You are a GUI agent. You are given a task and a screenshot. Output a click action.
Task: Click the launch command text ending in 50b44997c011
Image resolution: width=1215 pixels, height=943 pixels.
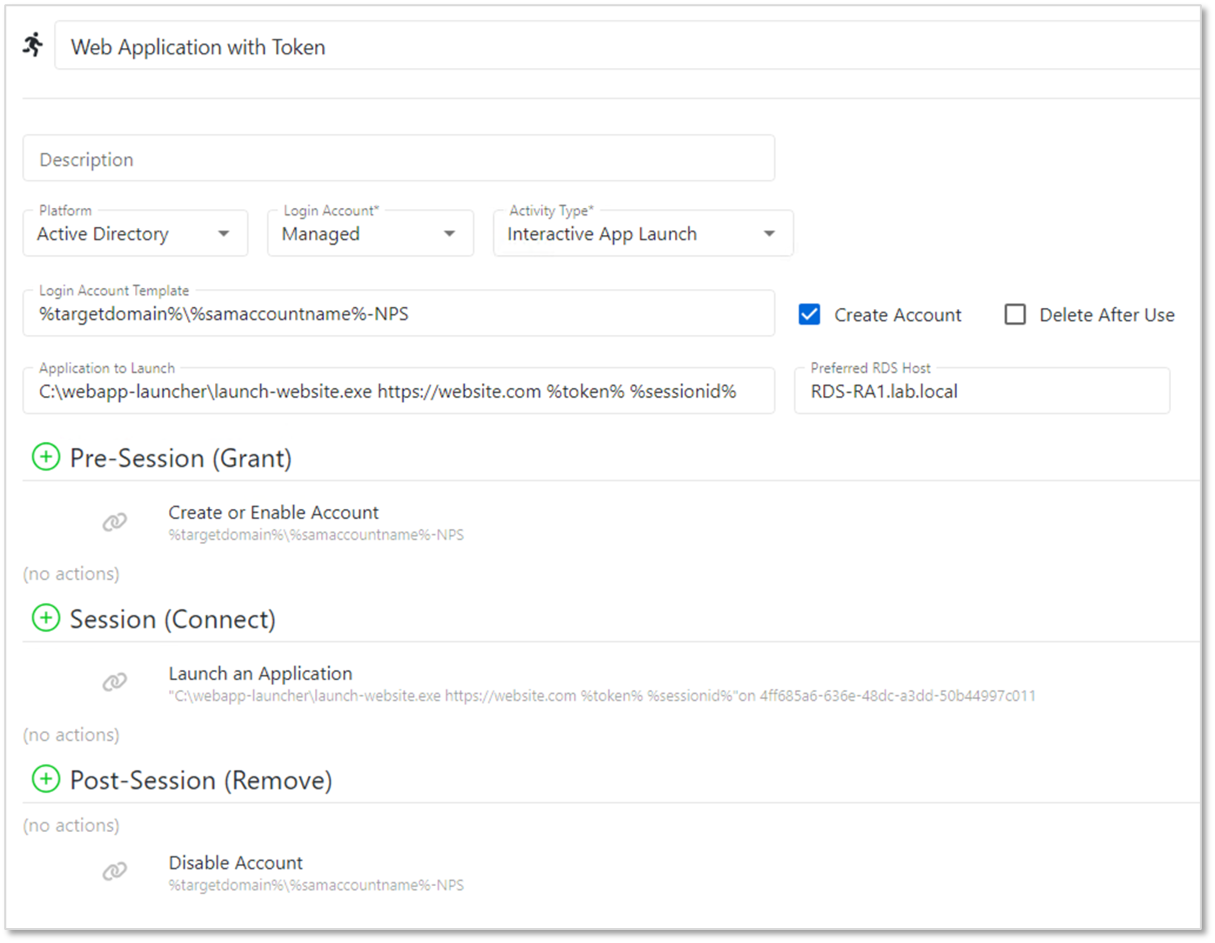pyautogui.click(x=602, y=696)
